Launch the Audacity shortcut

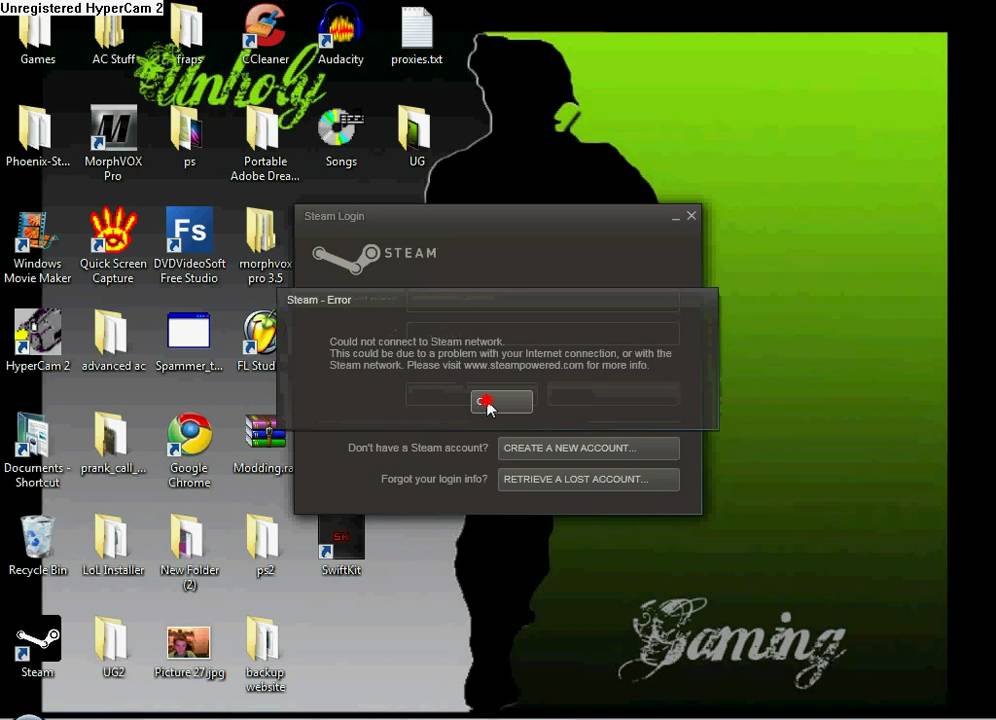341,35
